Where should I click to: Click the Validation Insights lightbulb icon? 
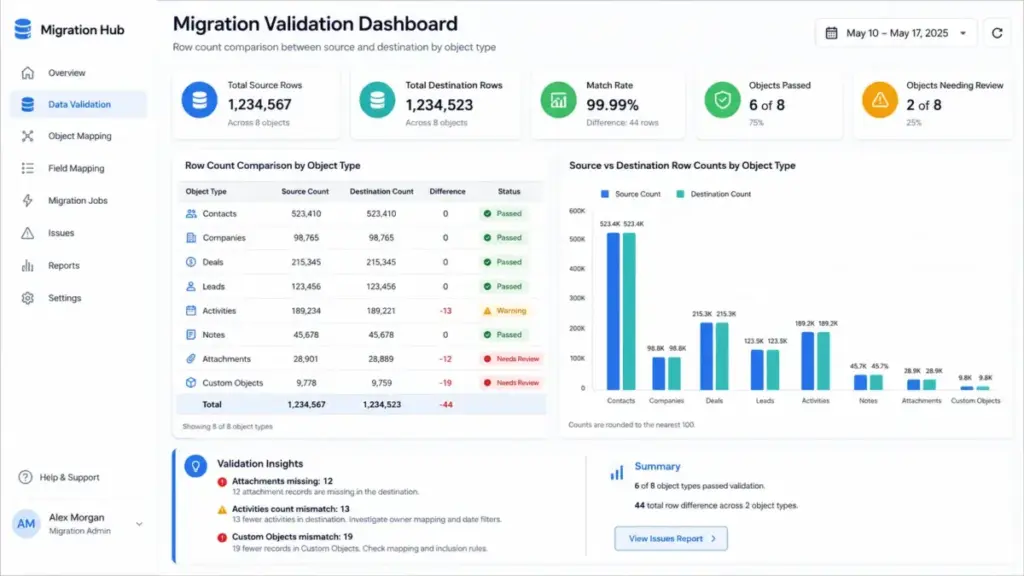[x=195, y=466]
